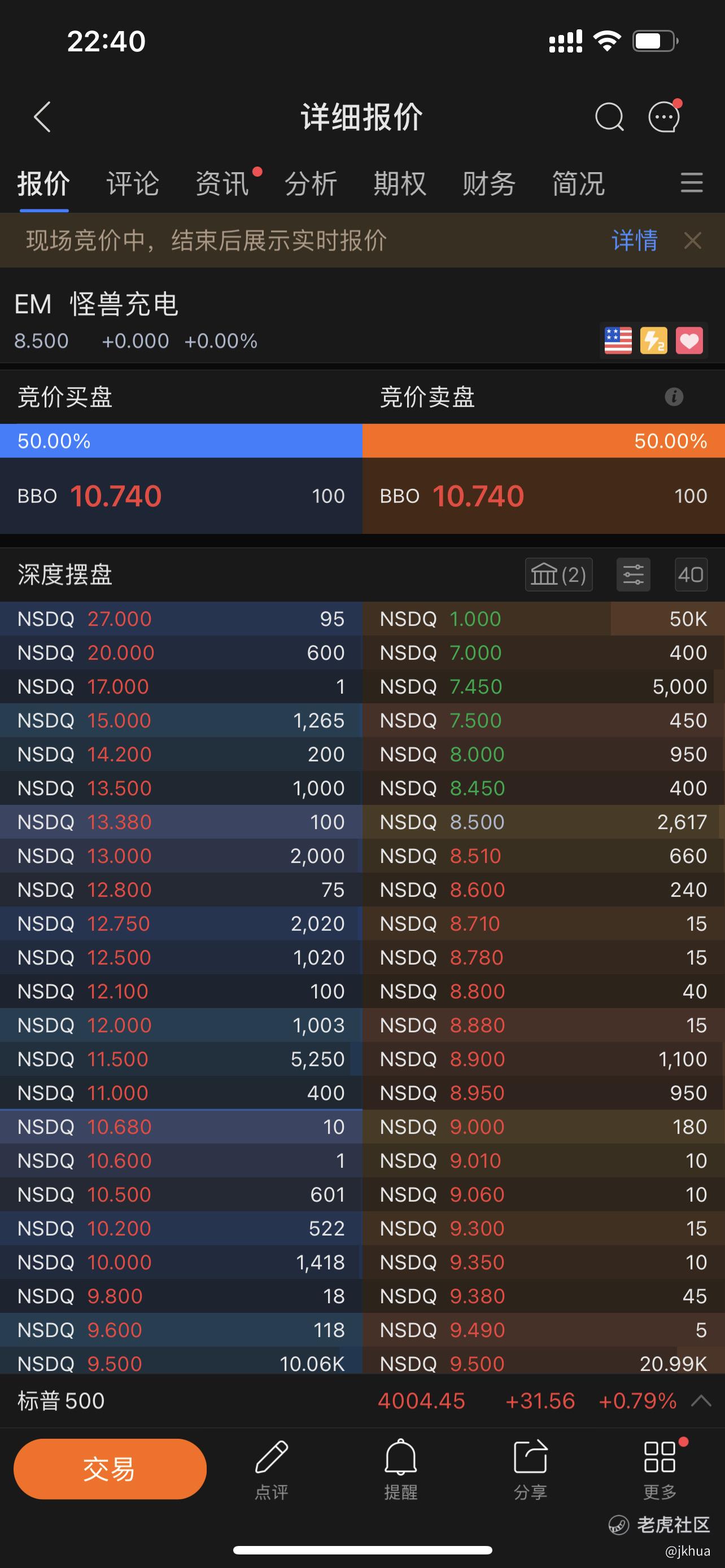Tap the battery status bar icon
This screenshot has height=1568, width=725.
[x=656, y=41]
